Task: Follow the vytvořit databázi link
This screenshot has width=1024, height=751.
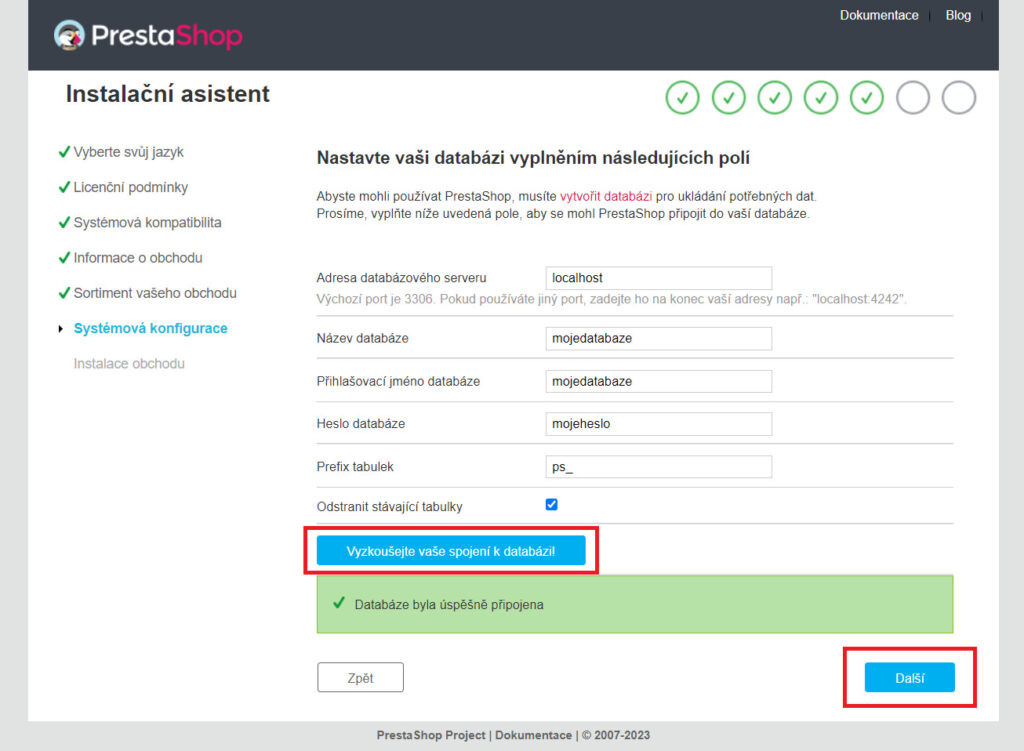Action: 606,196
